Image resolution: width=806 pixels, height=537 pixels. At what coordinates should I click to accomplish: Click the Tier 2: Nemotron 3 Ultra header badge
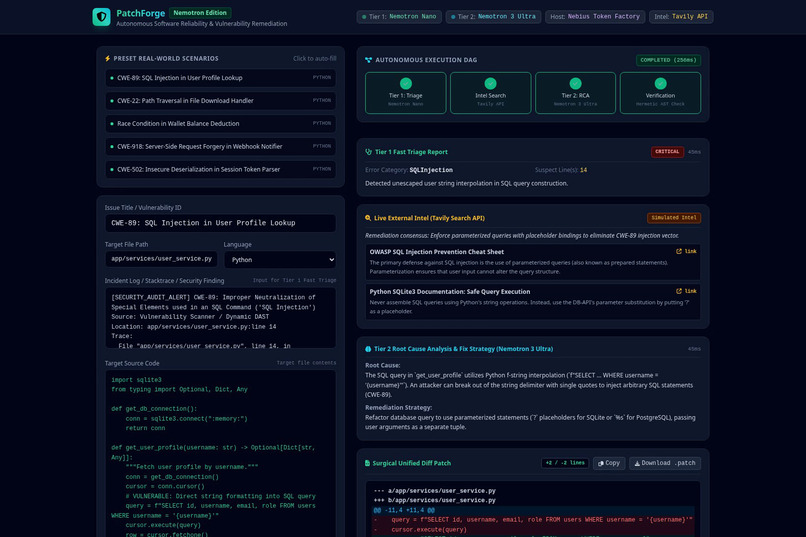[493, 17]
